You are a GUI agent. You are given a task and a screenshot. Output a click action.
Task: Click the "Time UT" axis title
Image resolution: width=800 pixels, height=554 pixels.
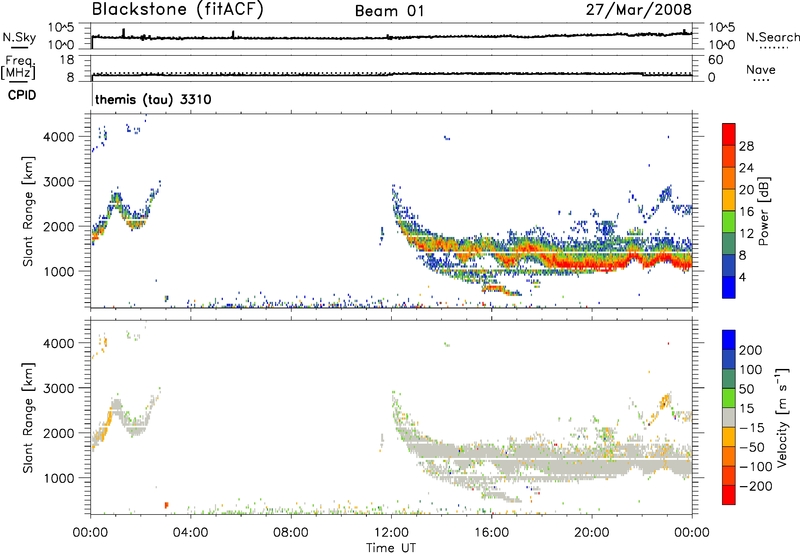tap(391, 548)
